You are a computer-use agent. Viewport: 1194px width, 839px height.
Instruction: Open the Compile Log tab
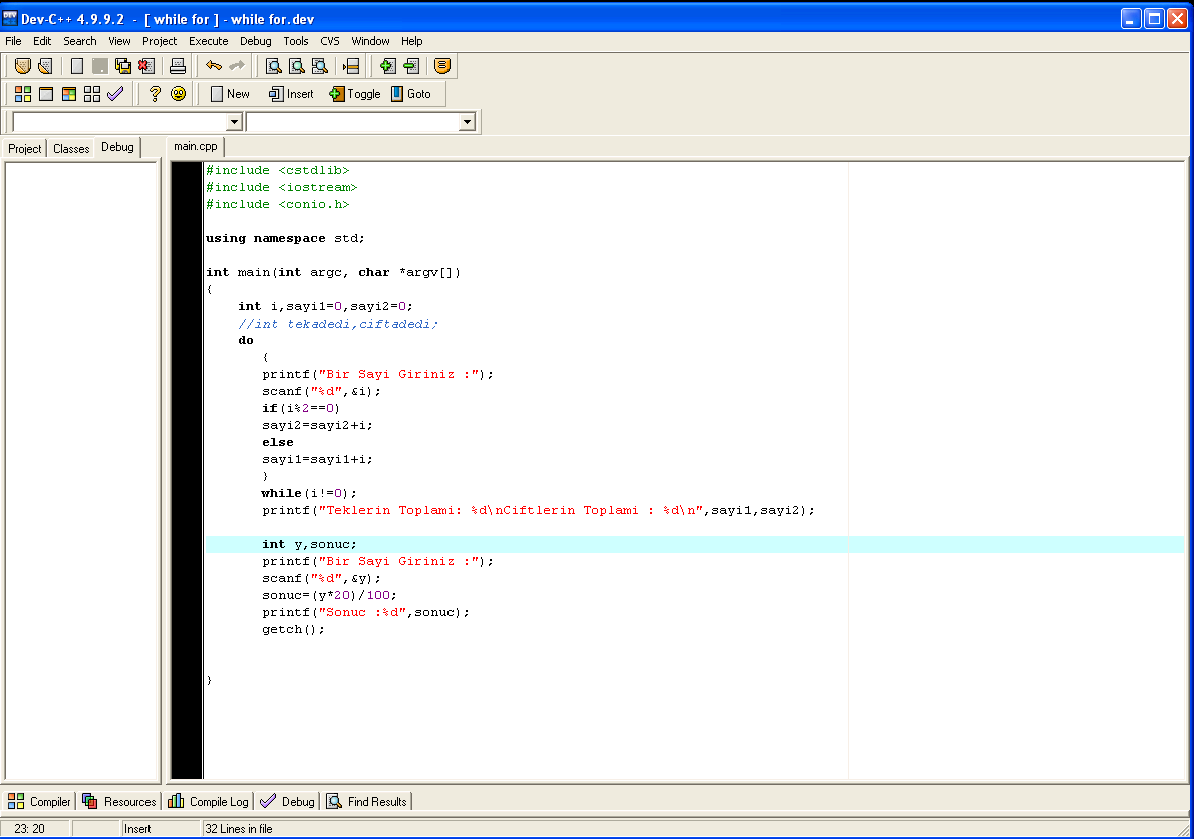[209, 802]
